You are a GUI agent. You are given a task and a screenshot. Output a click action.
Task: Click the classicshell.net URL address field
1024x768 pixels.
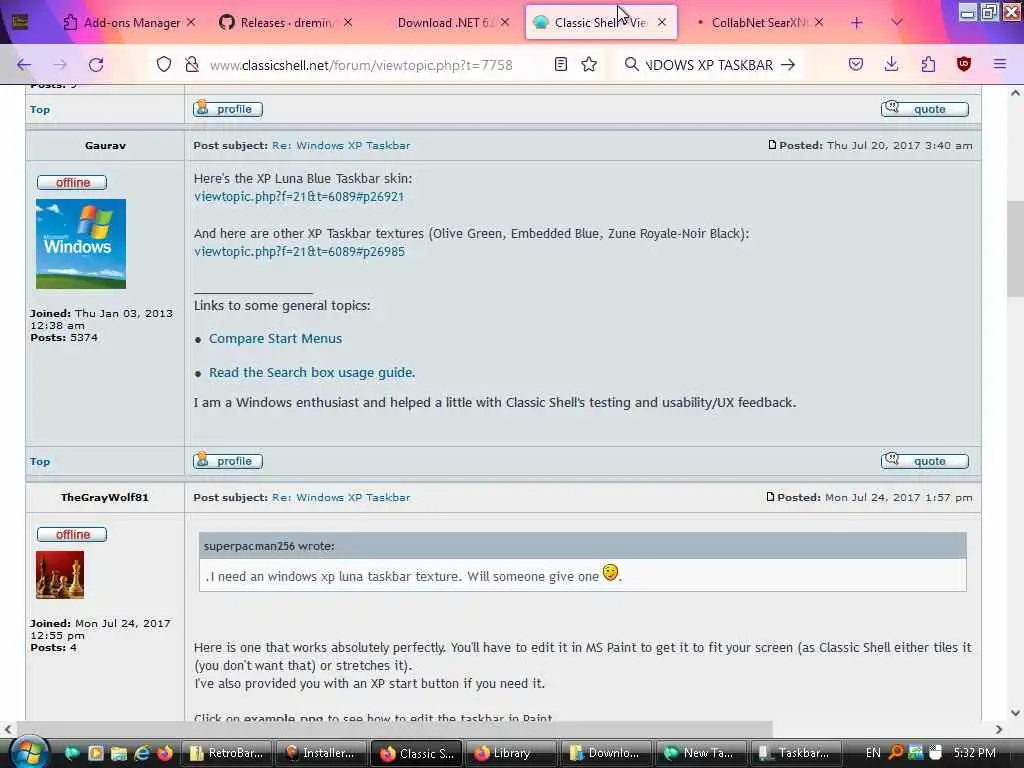coord(360,65)
